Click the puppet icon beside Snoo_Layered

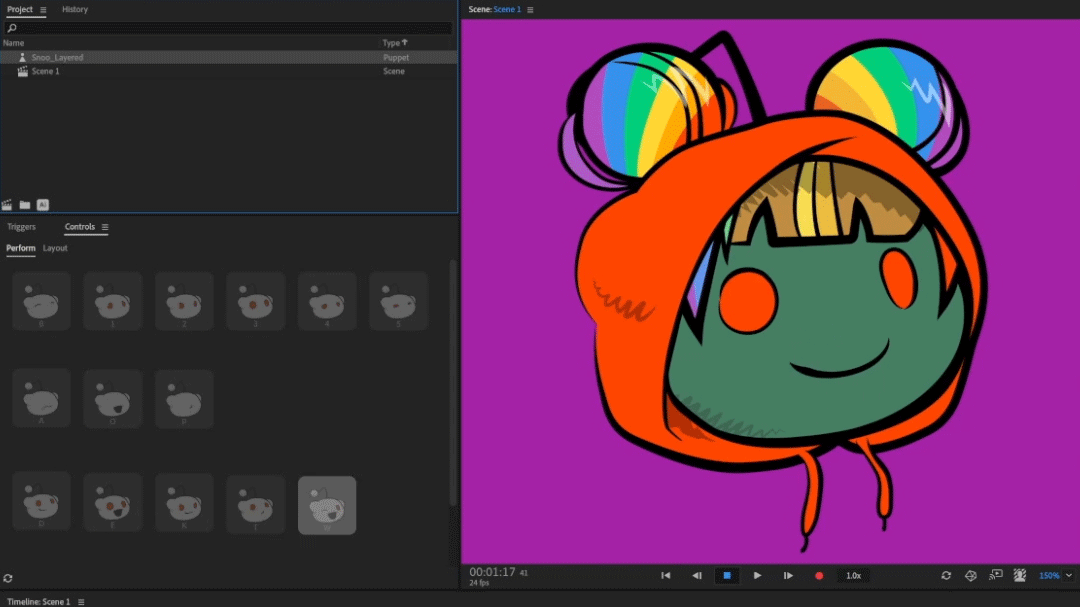21,57
